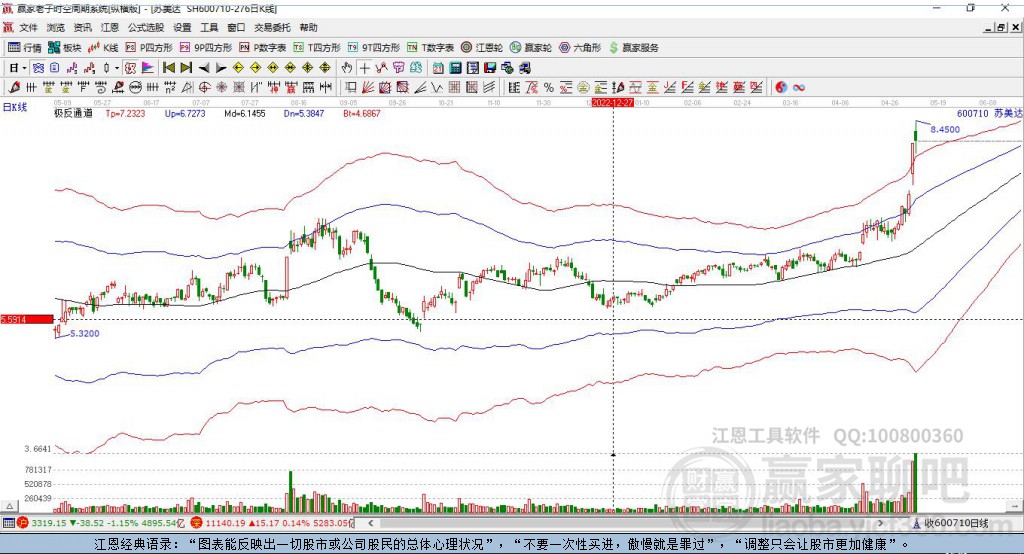1024x554 pixels.
Task: Switch to the K线 chart button
Action: coord(103,48)
